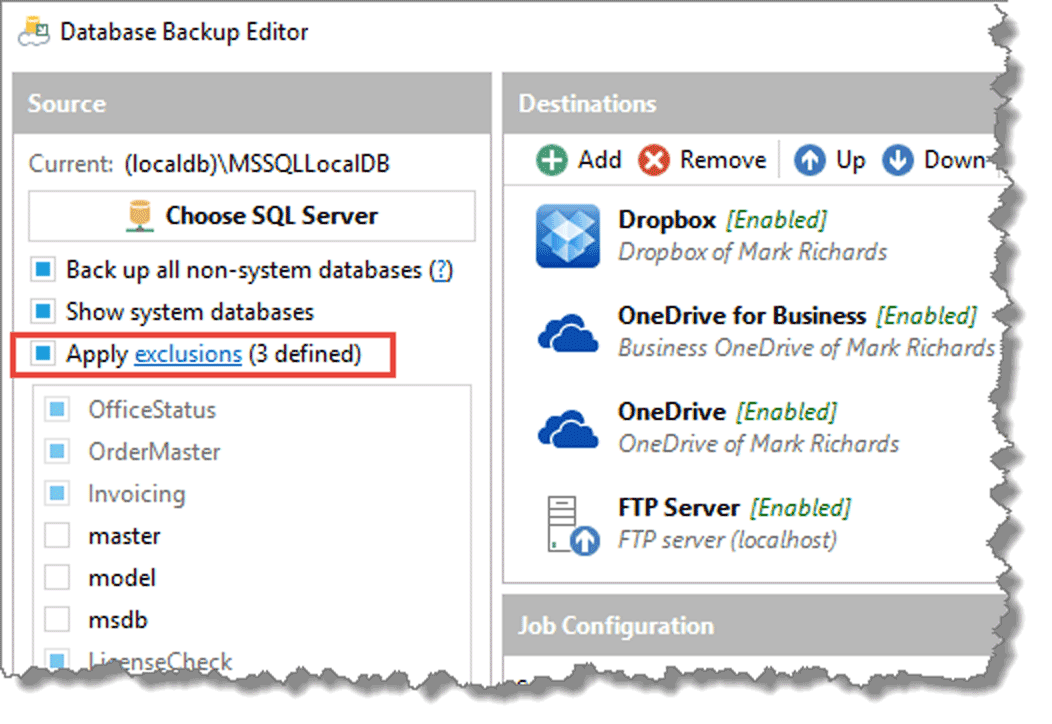Image resolution: width=1052 pixels, height=724 pixels.
Task: Move destination up with Up arrow icon
Action: tap(810, 161)
